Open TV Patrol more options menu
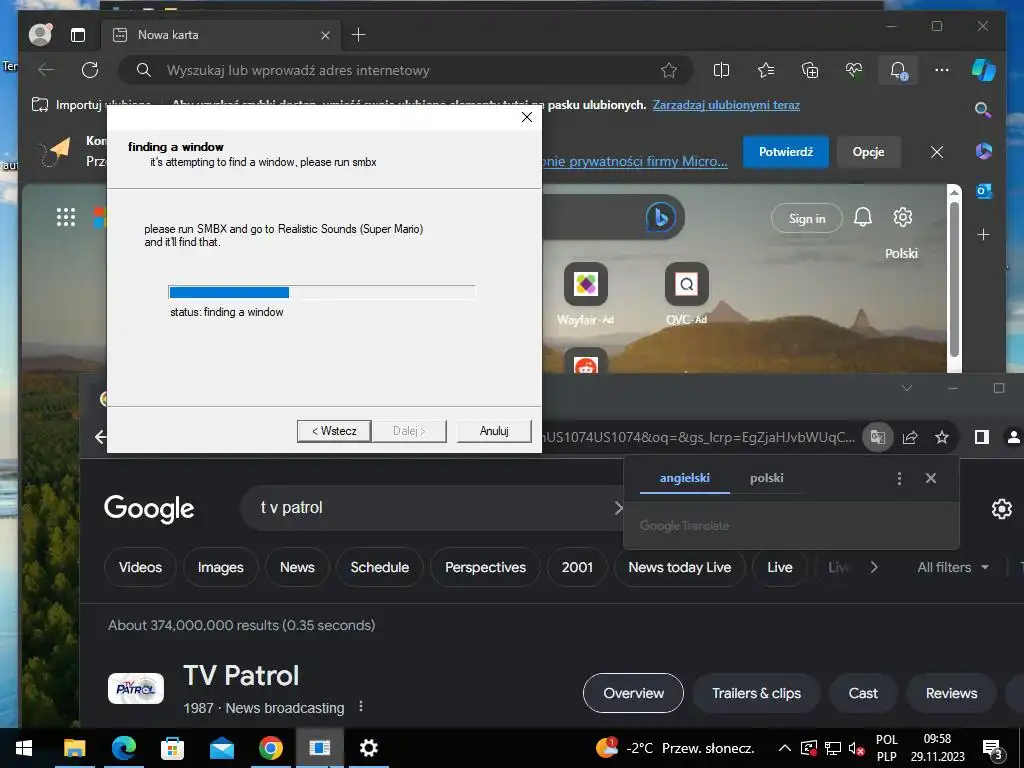Viewport: 1024px width, 768px height. coord(361,707)
